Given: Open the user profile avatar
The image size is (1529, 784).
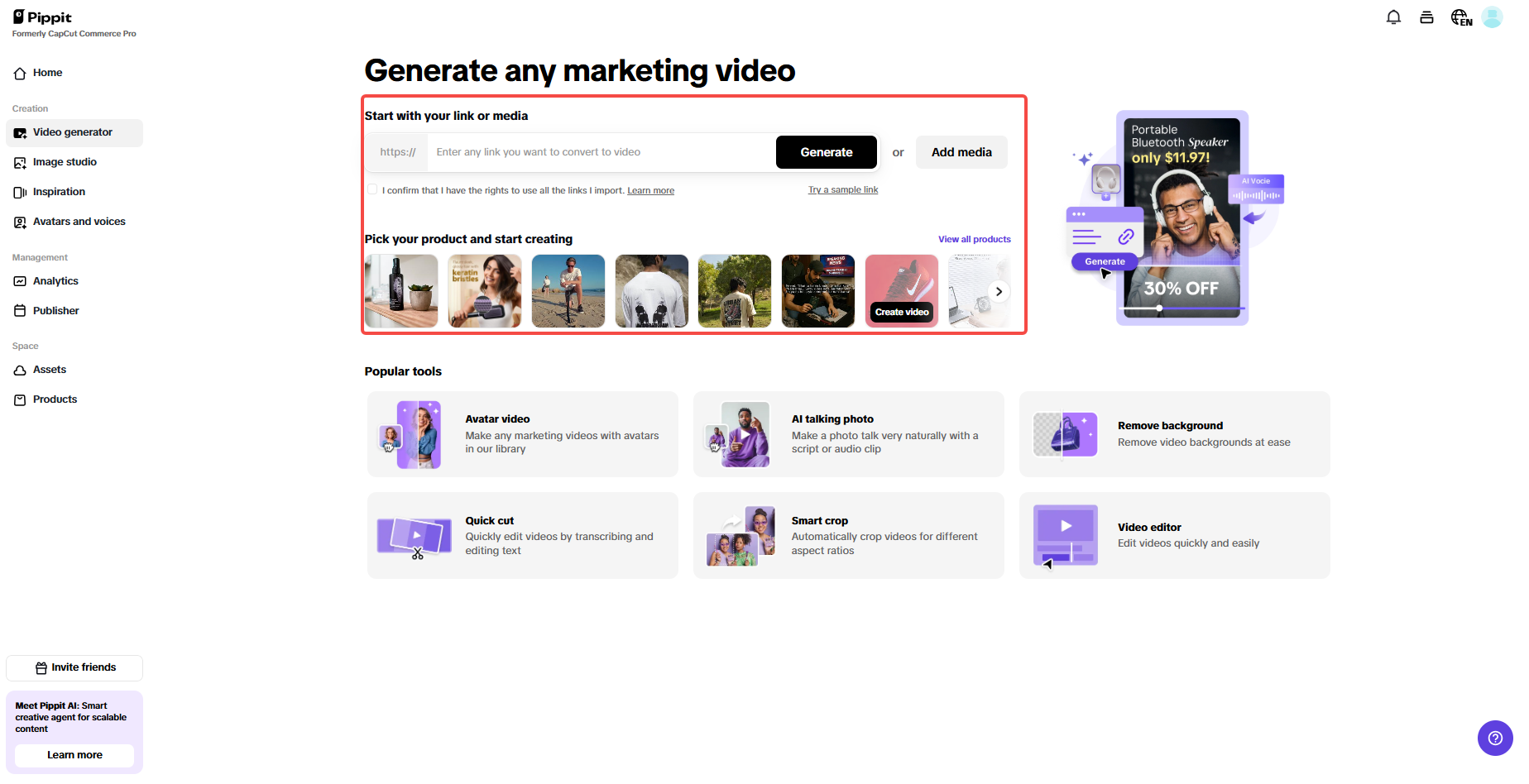Looking at the screenshot, I should click(1492, 17).
